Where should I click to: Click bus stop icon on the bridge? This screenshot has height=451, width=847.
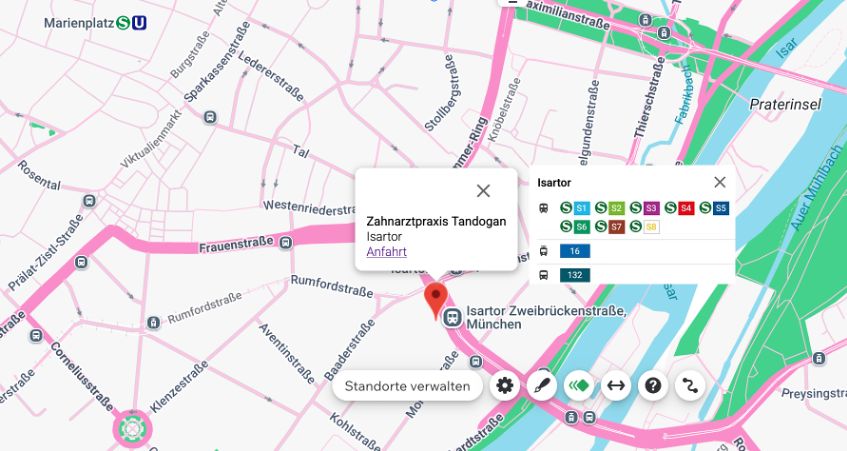[x=589, y=418]
